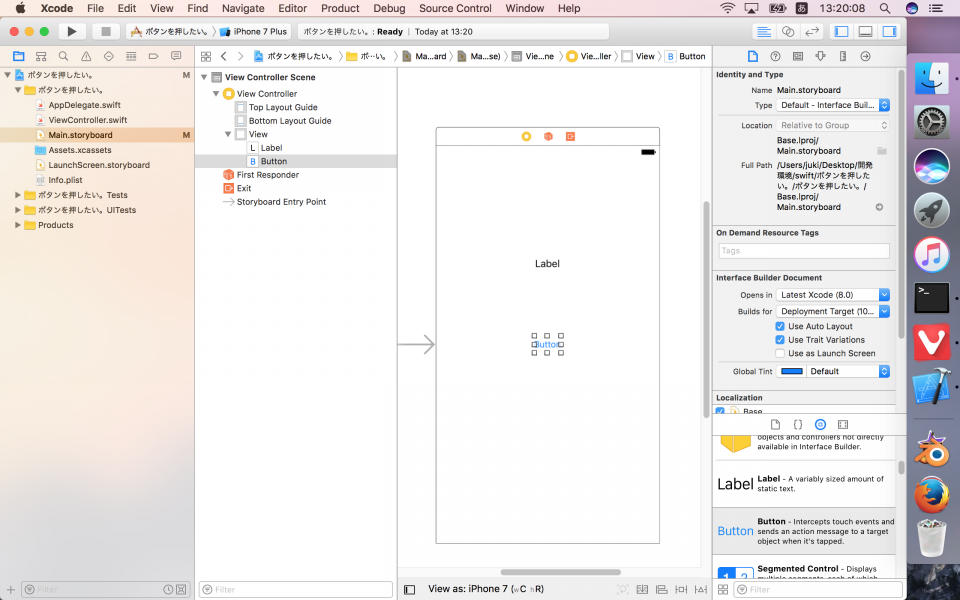Screen dimensions: 960x600
Task: Show the Version editor
Action: 812,31
